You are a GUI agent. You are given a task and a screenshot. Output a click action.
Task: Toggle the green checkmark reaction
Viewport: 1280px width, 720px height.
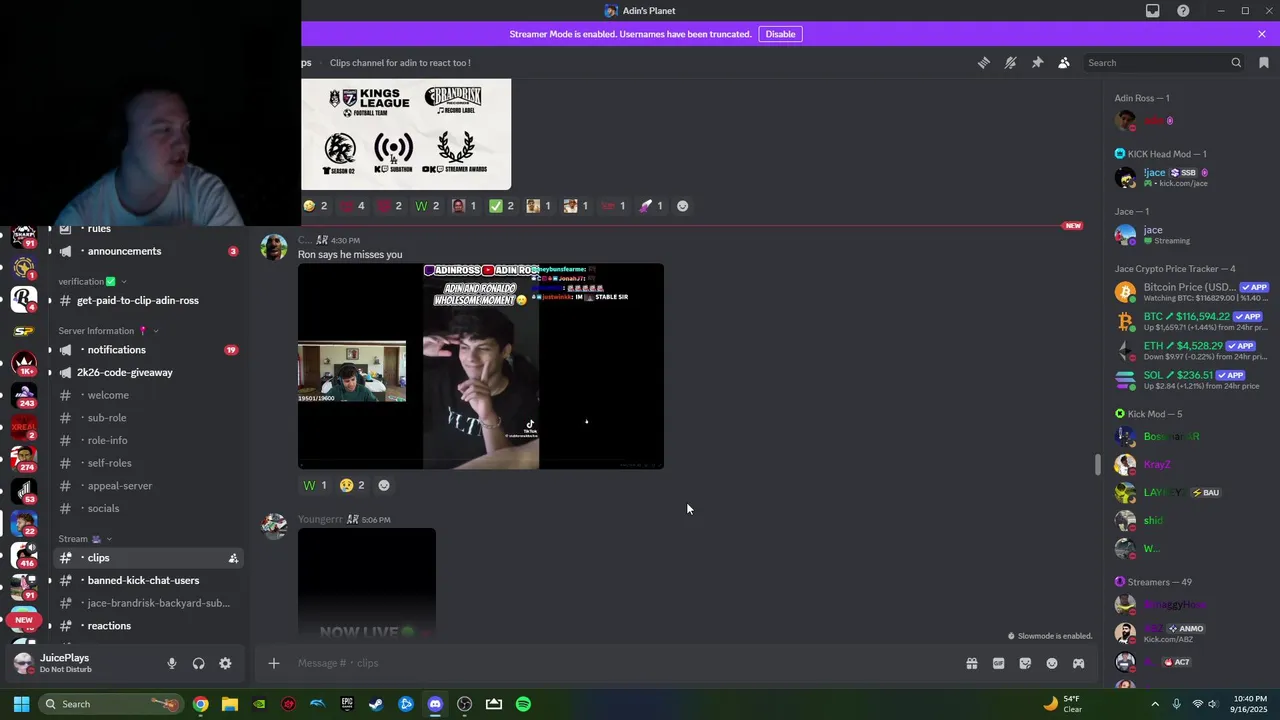(501, 206)
